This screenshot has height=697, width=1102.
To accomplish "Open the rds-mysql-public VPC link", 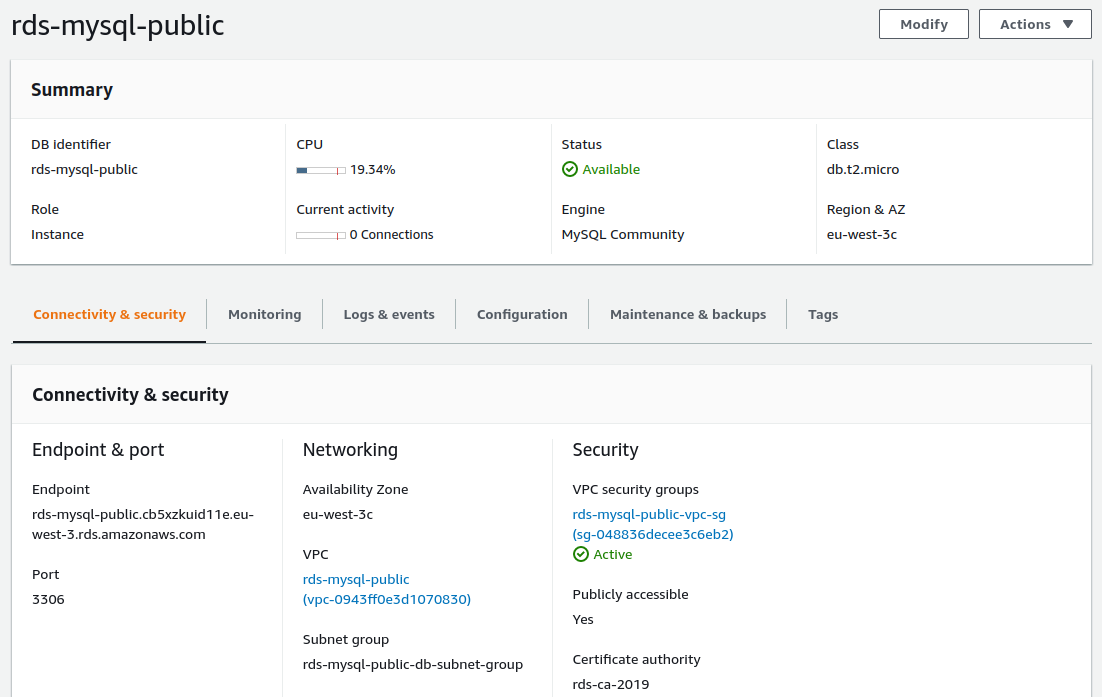I will [x=356, y=580].
